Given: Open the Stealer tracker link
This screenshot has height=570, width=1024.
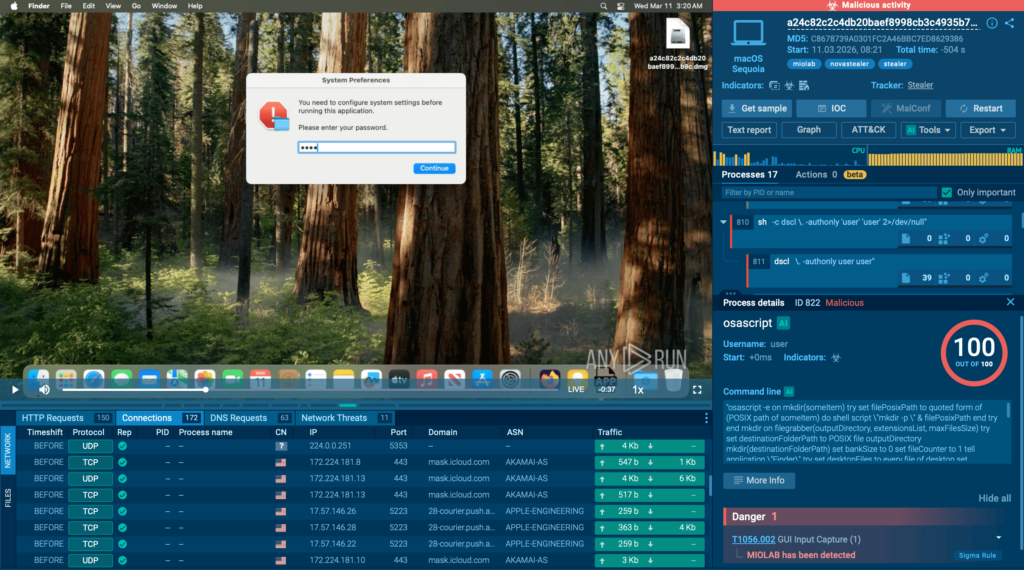Looking at the screenshot, I should pos(920,86).
